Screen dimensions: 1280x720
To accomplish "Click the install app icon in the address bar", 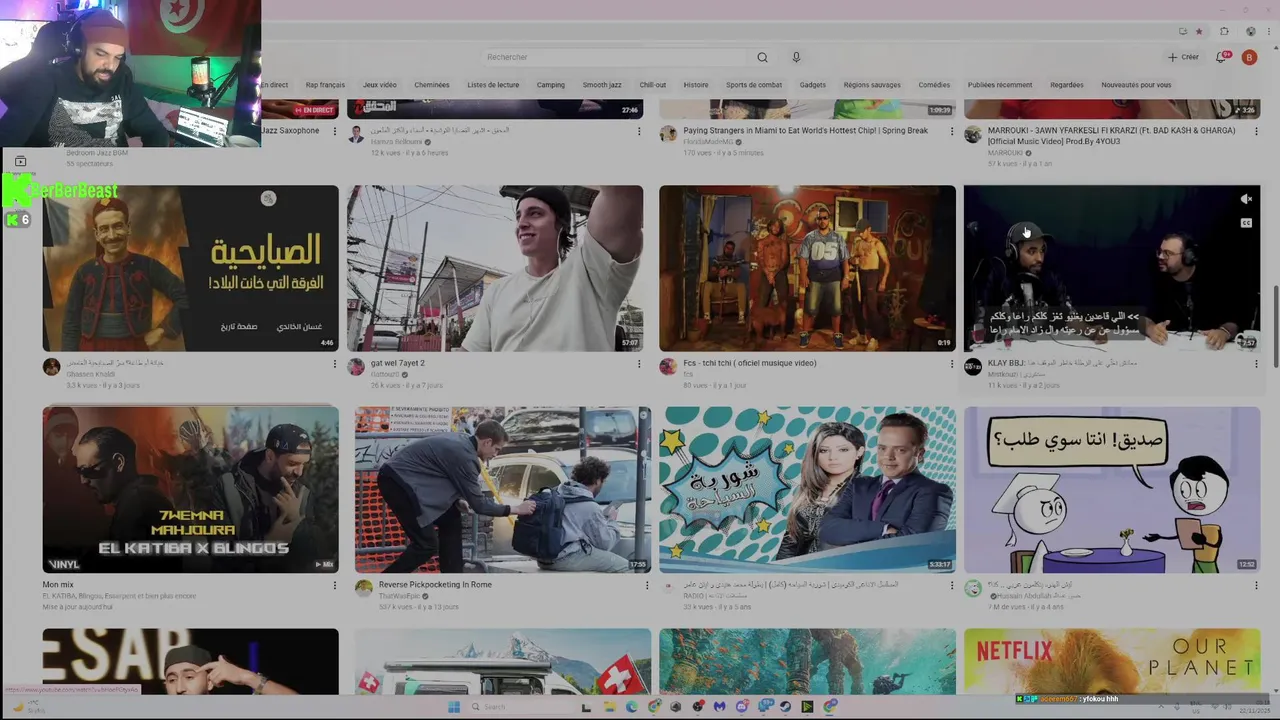I will (x=1183, y=31).
